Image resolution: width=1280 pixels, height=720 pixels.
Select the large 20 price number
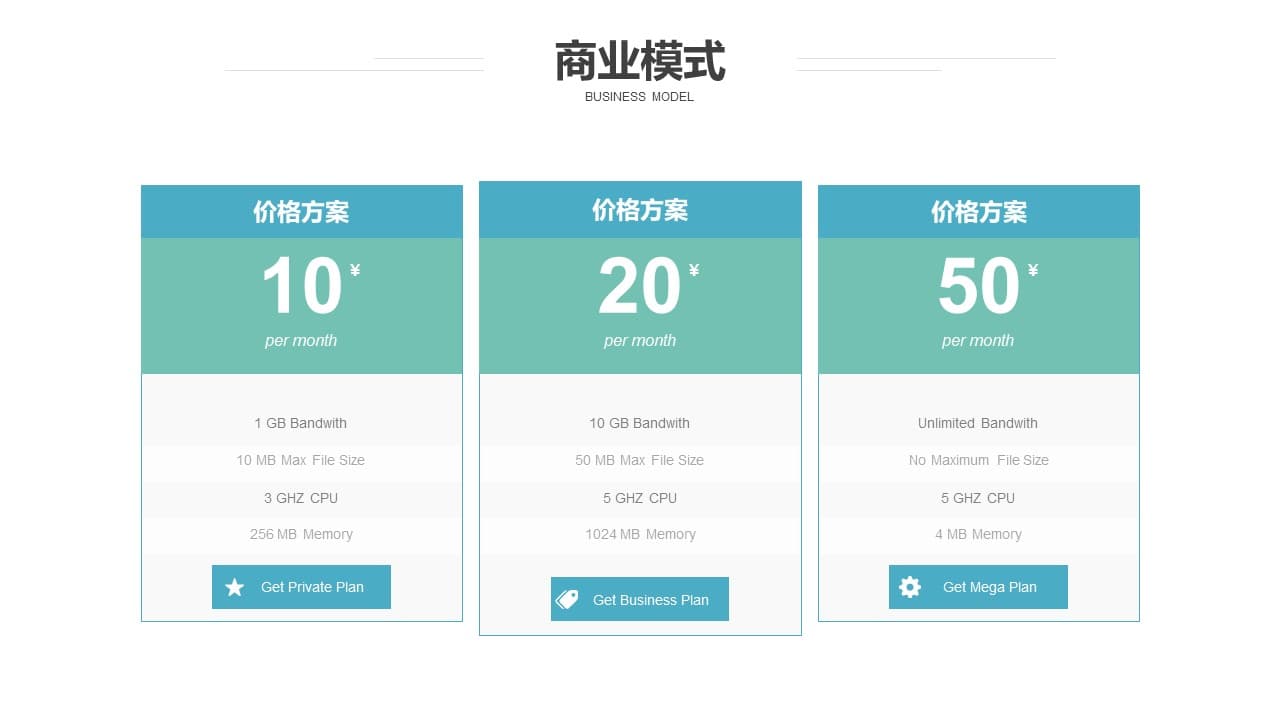pyautogui.click(x=639, y=287)
